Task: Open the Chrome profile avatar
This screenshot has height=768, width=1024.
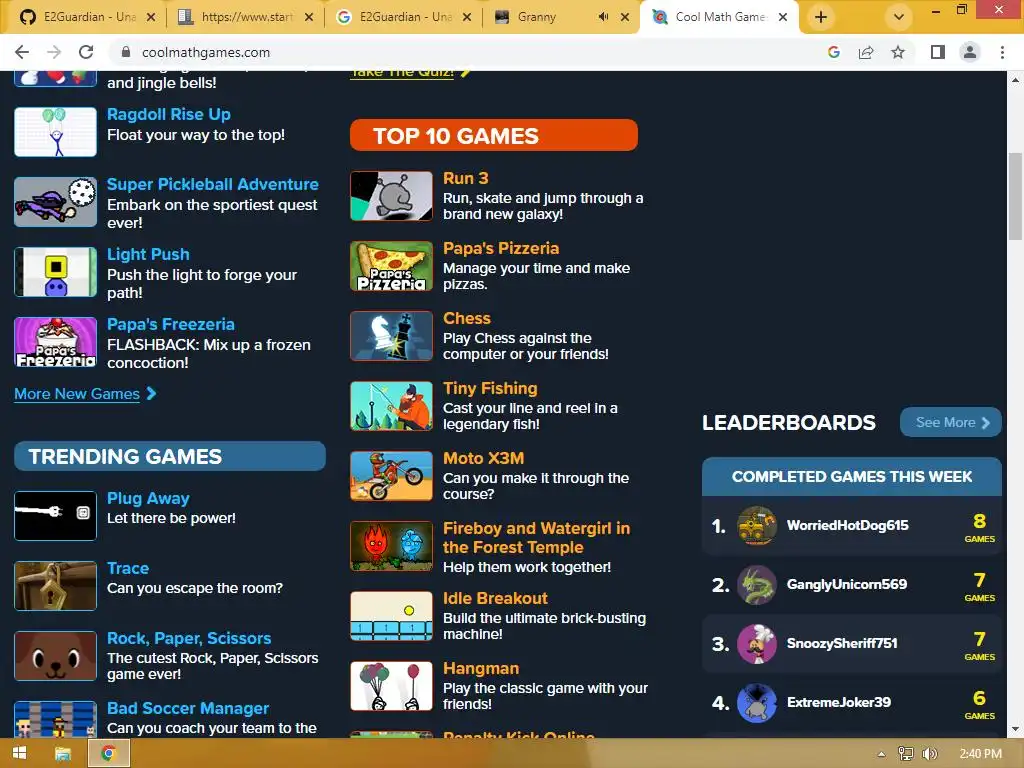Action: tap(970, 52)
